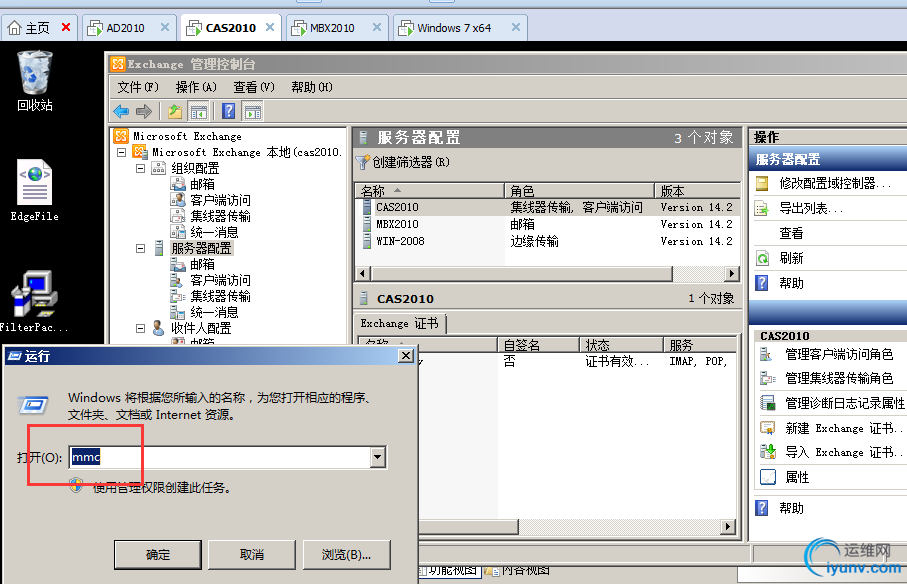Image resolution: width=907 pixels, height=584 pixels.
Task: Open the Run dialog command dropdown
Action: 378,457
